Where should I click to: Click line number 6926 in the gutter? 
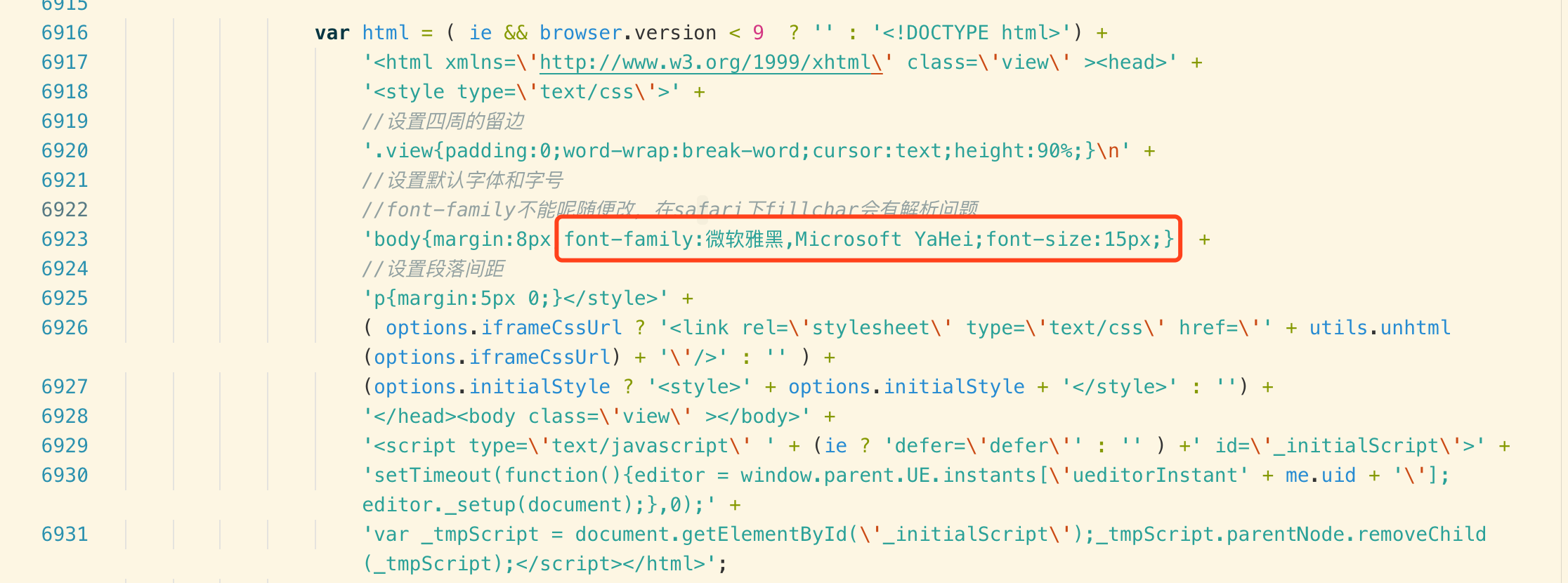[x=65, y=328]
